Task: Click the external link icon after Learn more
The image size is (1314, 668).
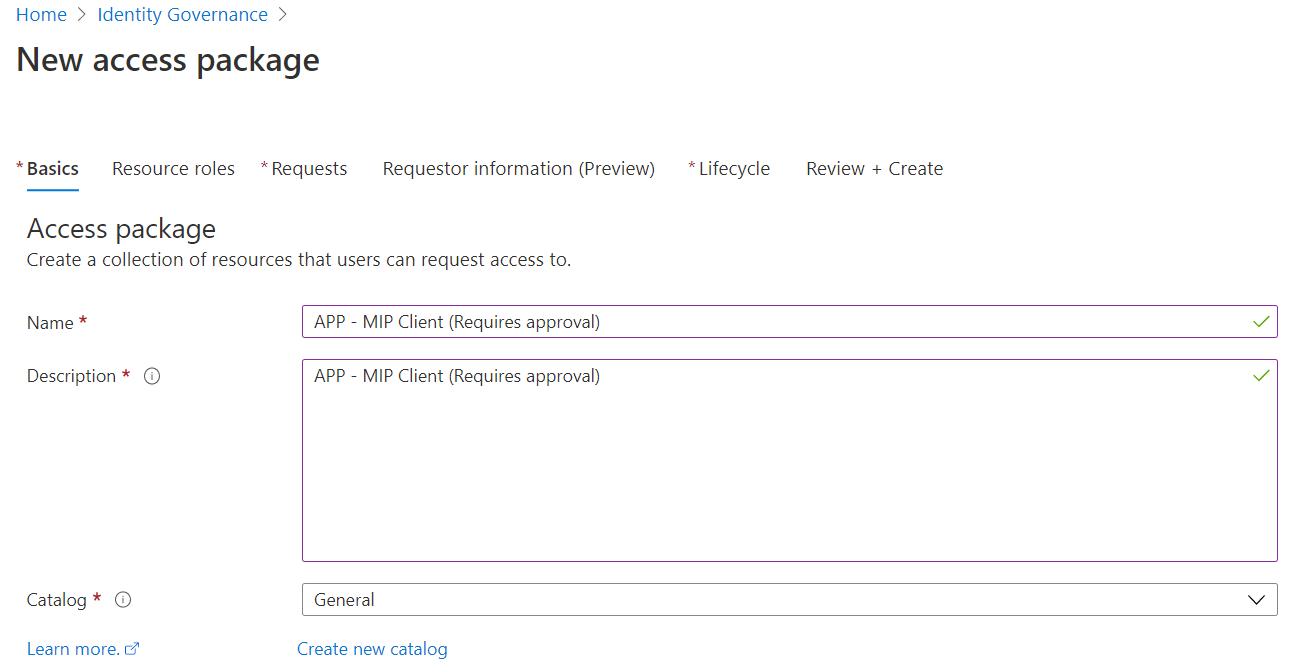Action: point(132,649)
